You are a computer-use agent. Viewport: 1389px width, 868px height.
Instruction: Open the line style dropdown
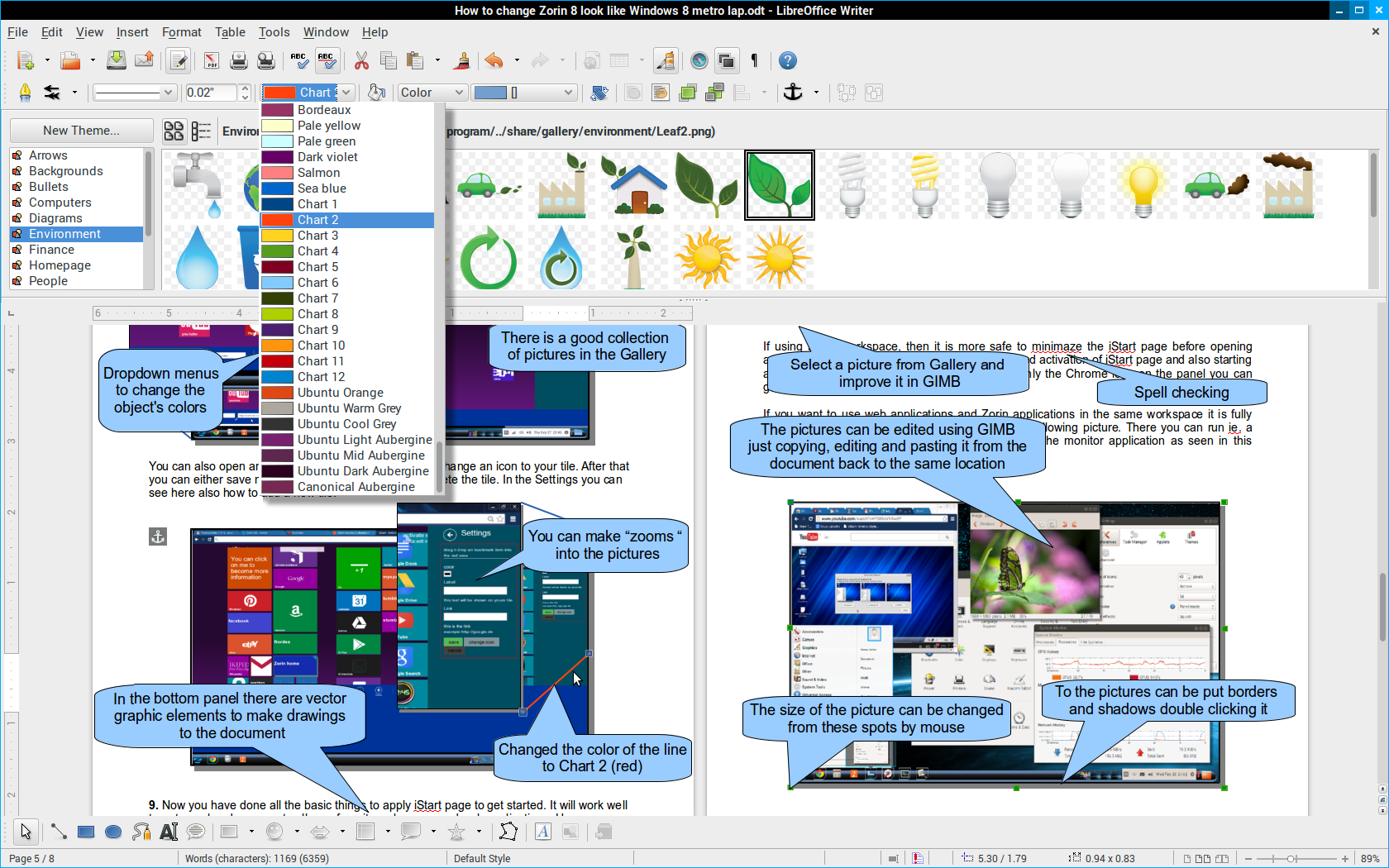pyautogui.click(x=134, y=93)
